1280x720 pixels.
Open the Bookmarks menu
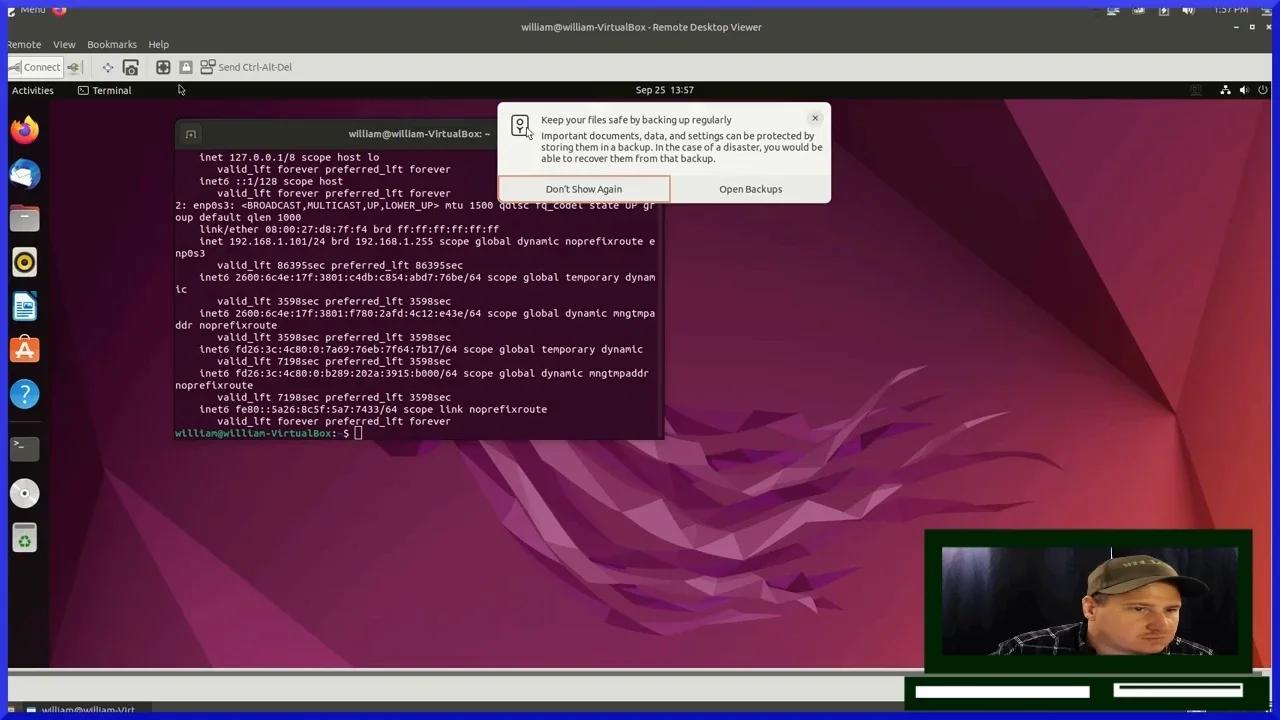111,44
